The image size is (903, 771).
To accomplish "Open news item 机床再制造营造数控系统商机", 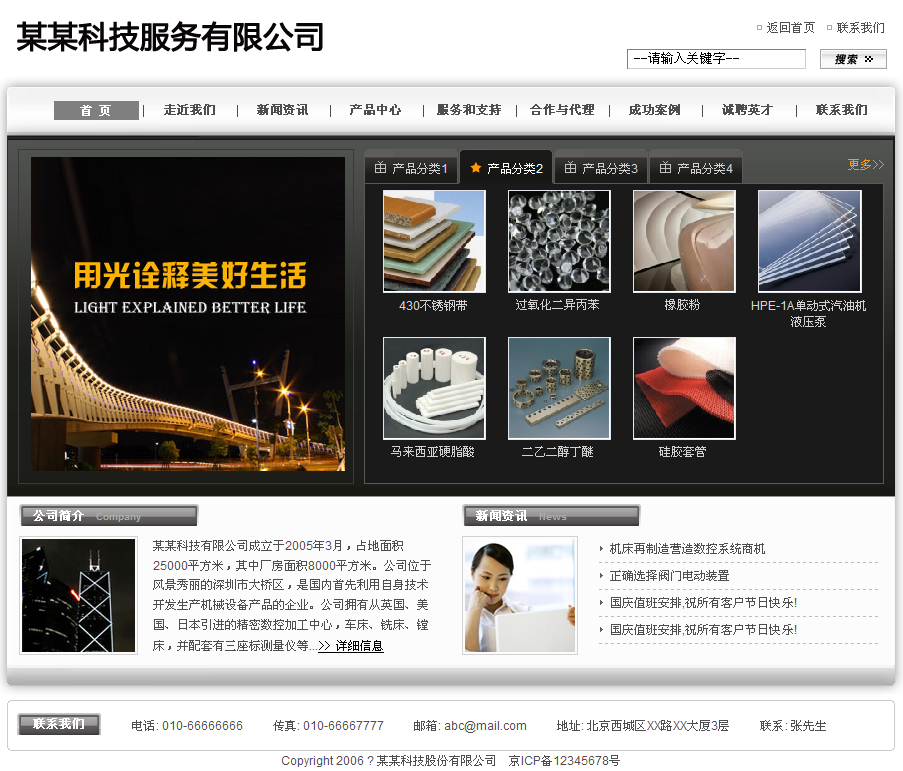I will 687,549.
